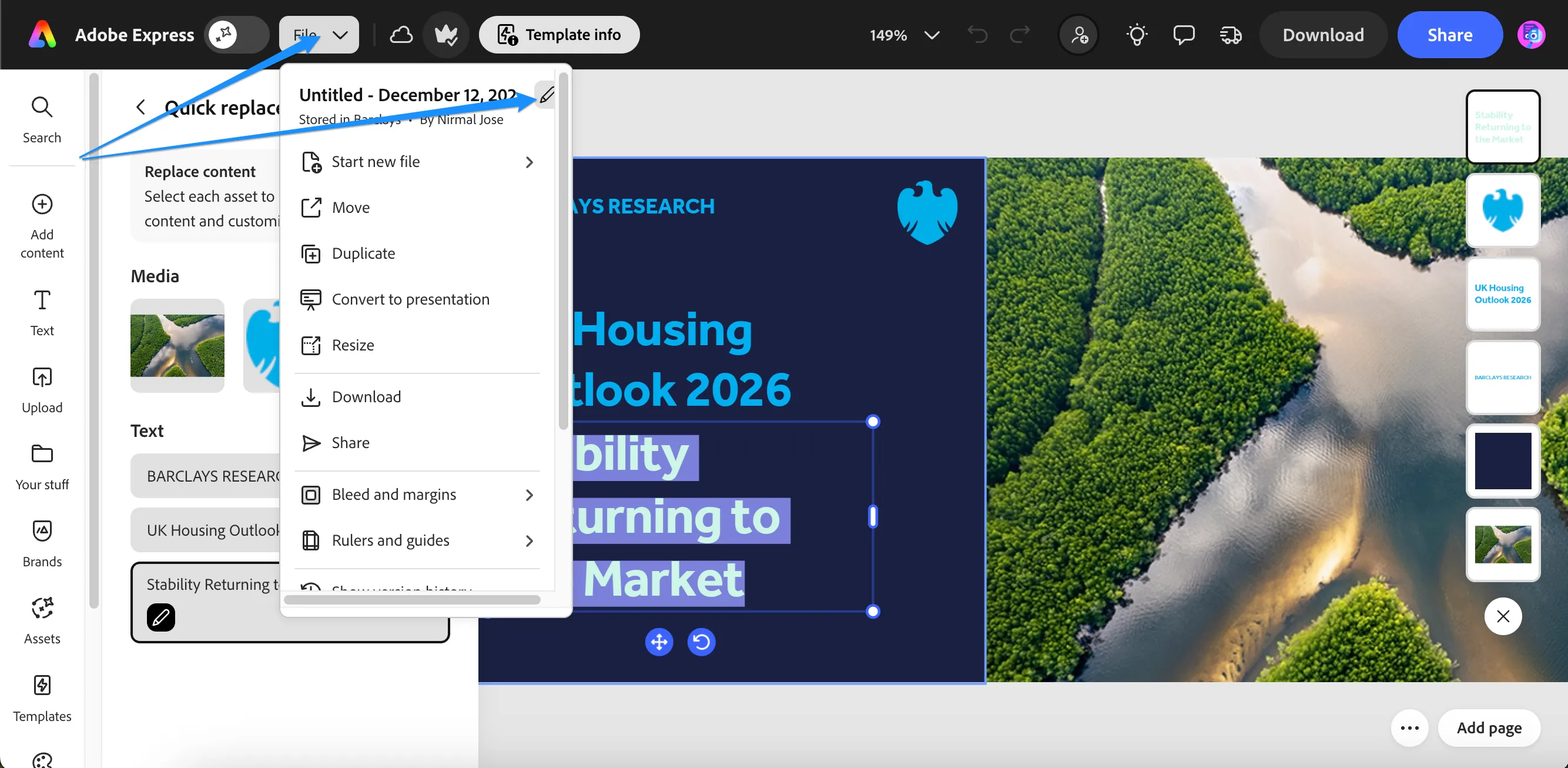Viewport: 1568px width, 768px height.
Task: Select the river forest media thumbnail
Action: [x=177, y=345]
